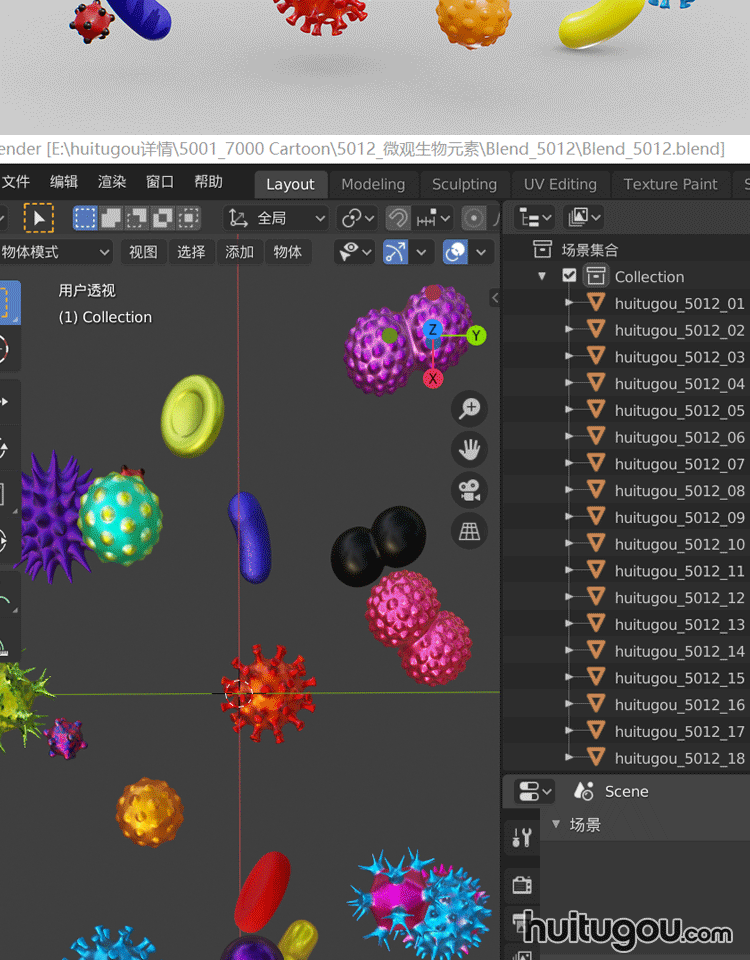Open the 添加 (Add) menu
Screen dimensions: 750x960
click(x=240, y=252)
